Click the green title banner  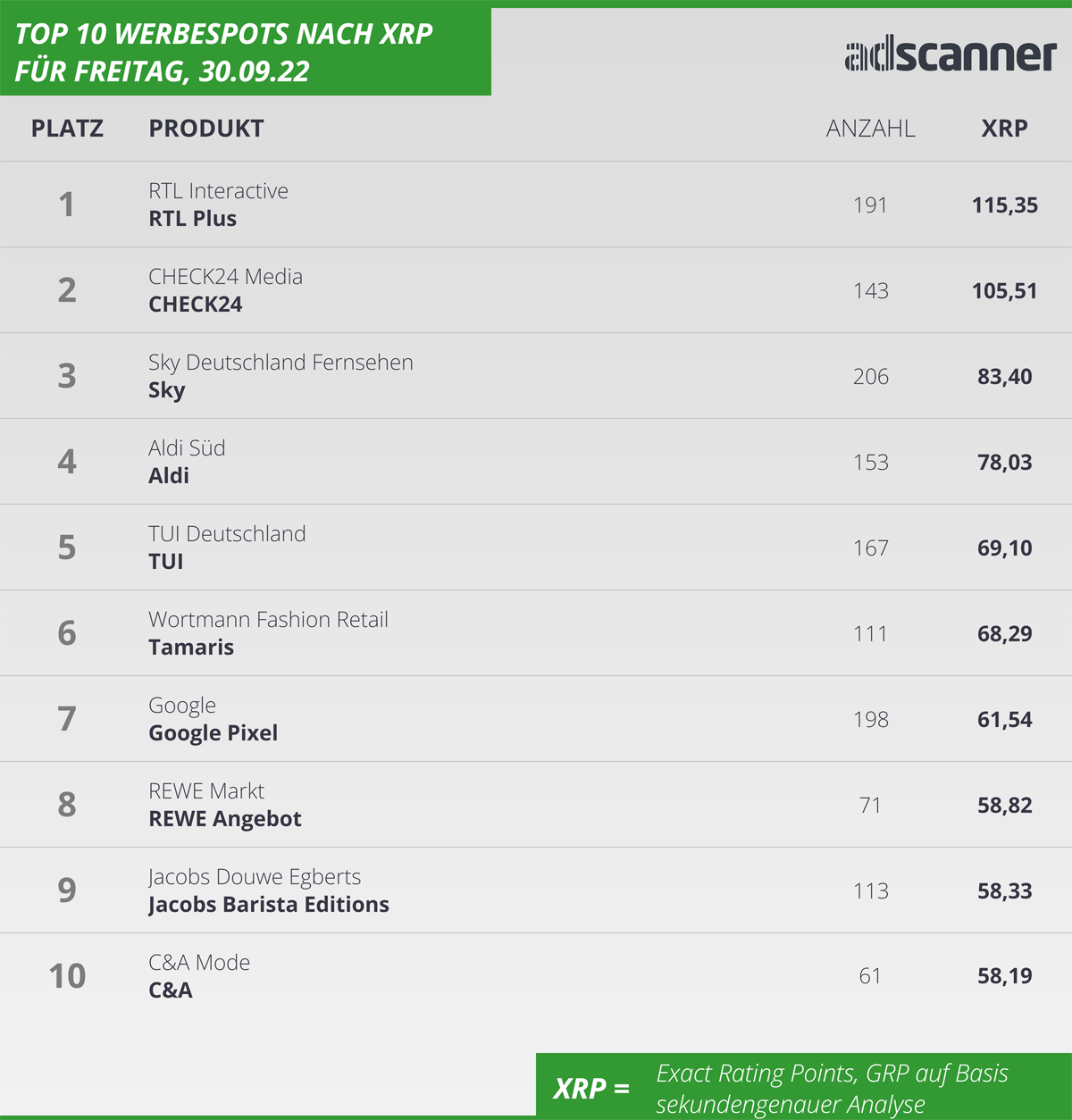click(246, 52)
